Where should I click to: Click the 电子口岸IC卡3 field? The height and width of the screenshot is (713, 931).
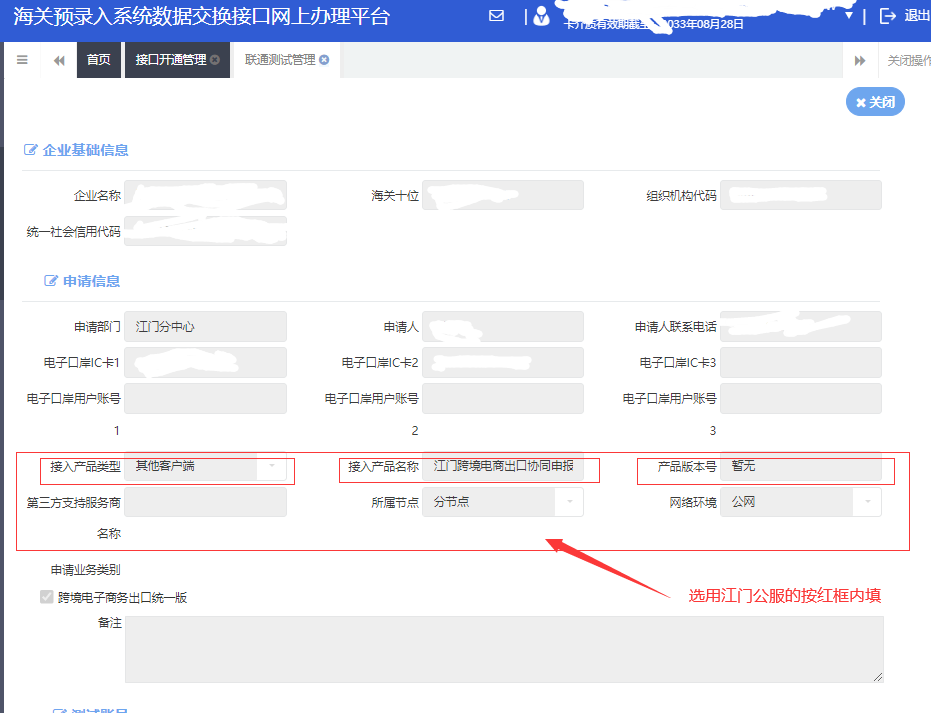(801, 363)
